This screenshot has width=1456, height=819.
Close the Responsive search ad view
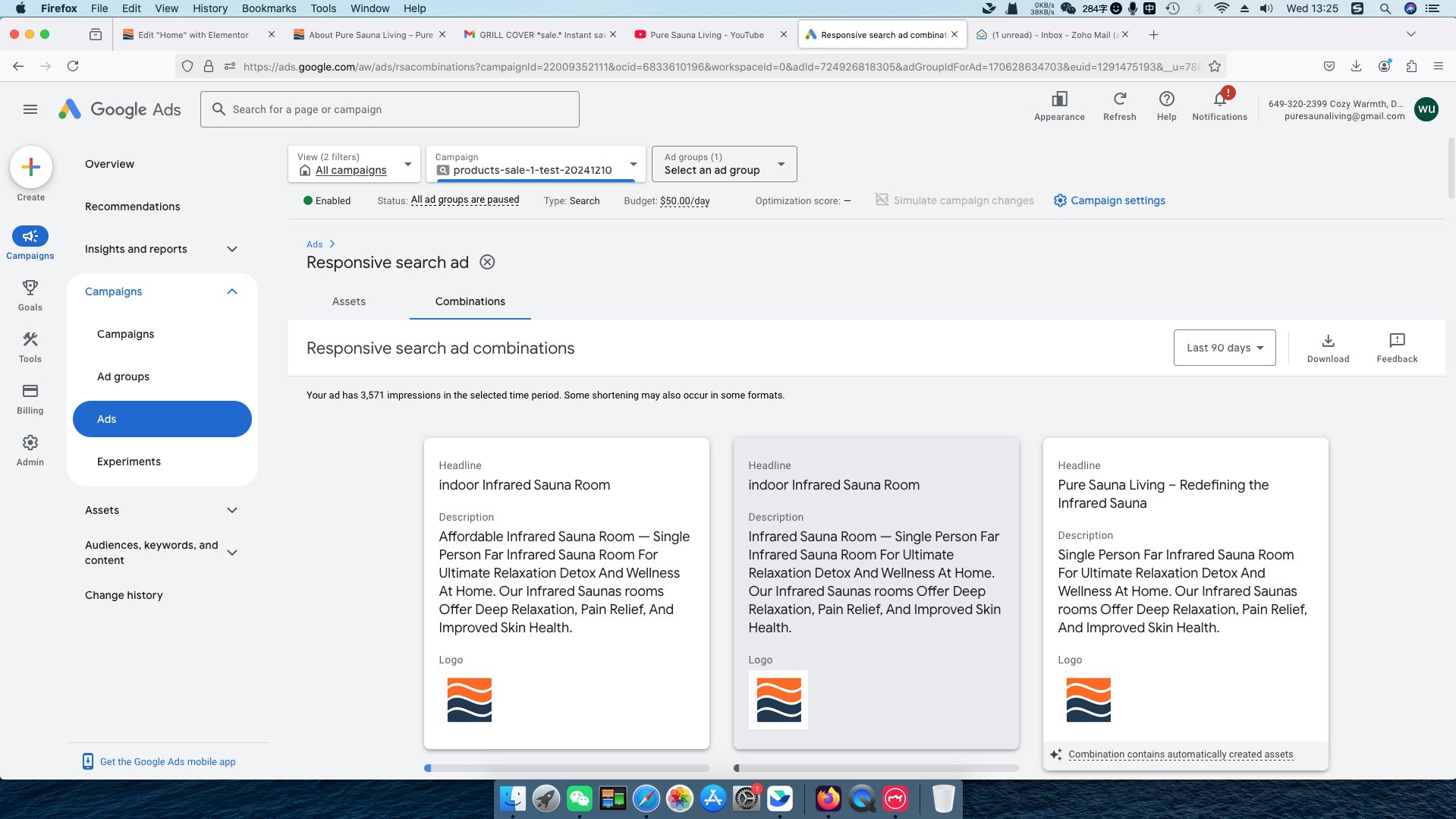[487, 263]
